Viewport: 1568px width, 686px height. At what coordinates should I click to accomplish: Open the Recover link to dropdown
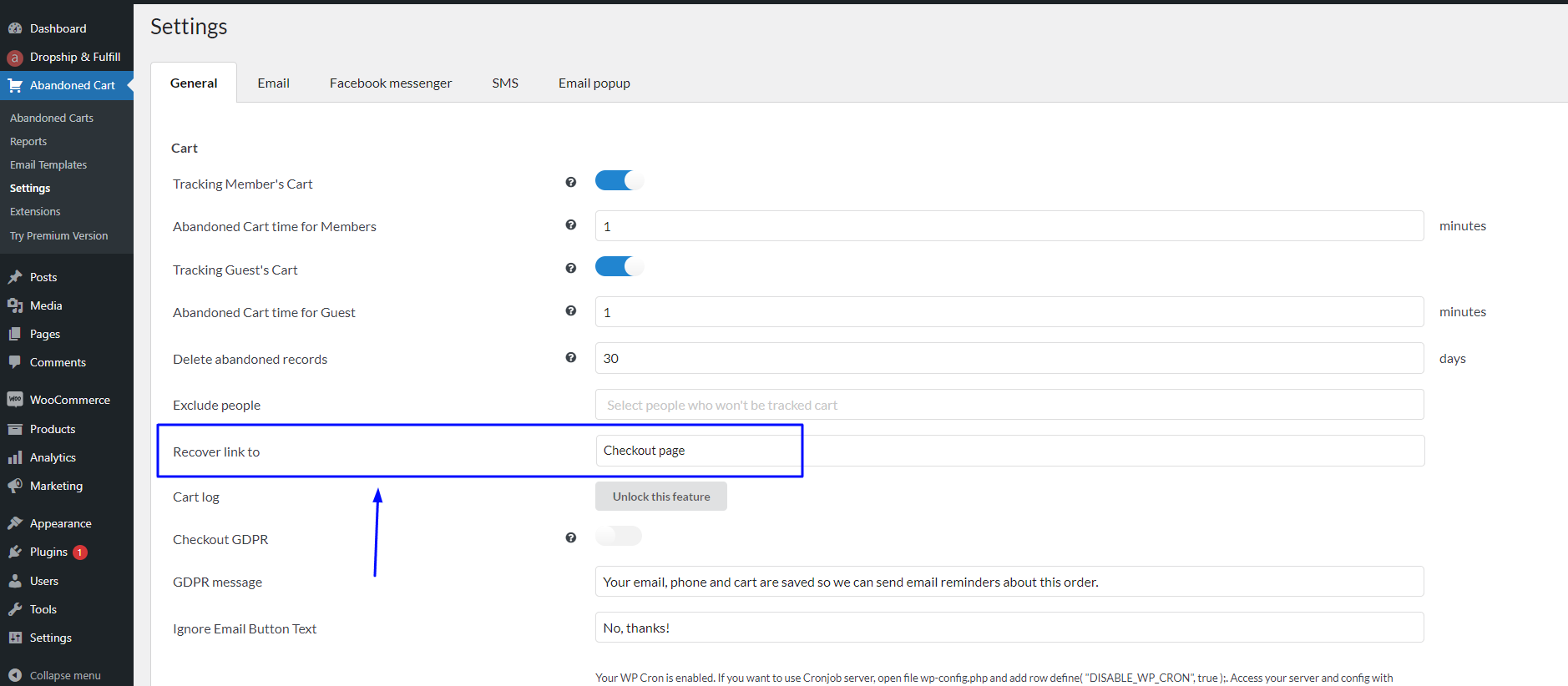click(1009, 451)
